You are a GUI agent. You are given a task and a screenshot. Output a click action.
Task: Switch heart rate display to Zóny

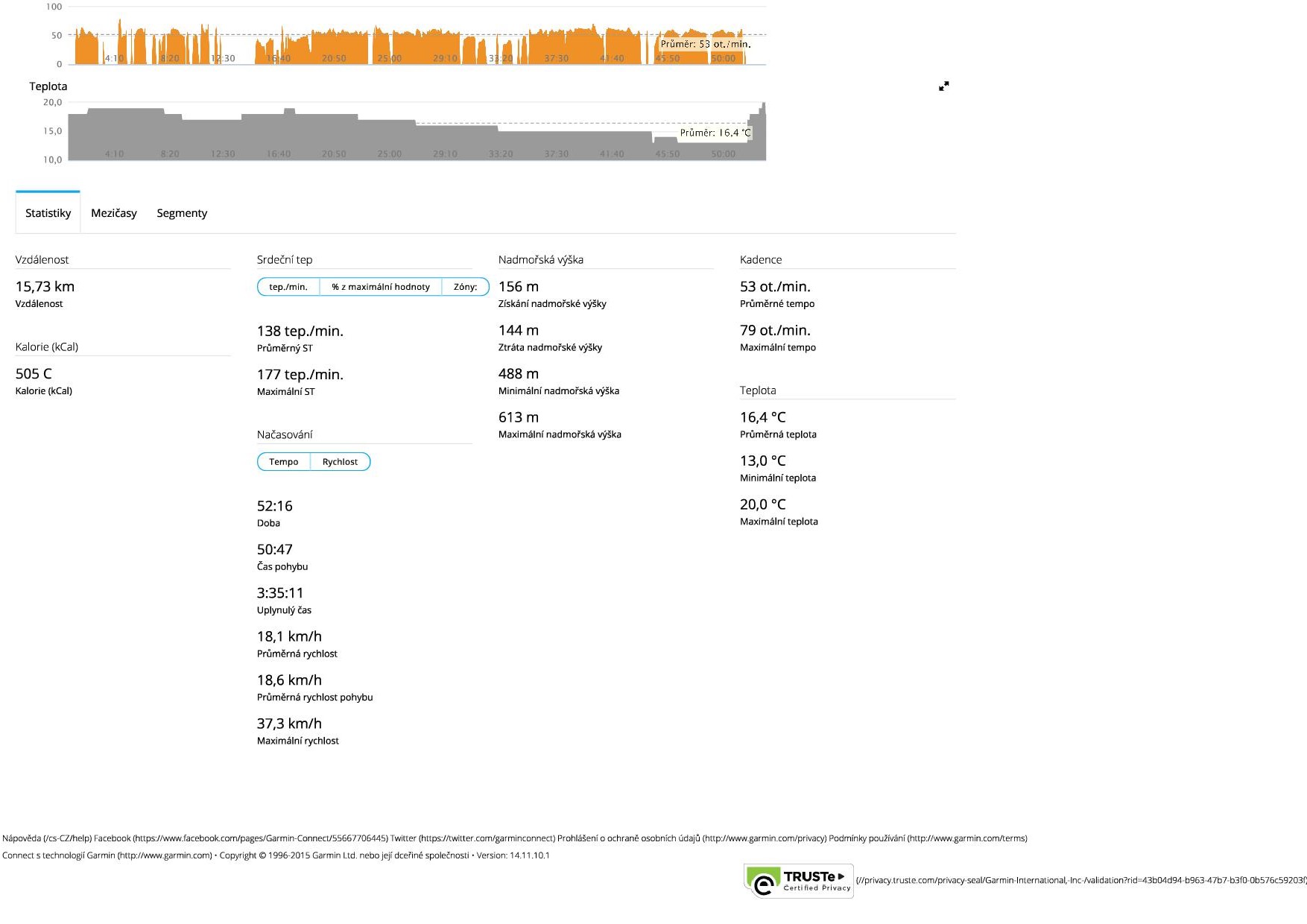click(x=465, y=287)
